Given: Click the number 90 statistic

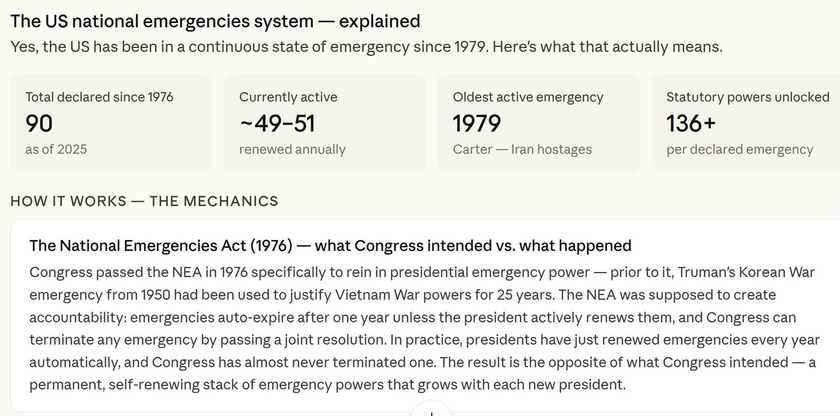Looking at the screenshot, I should pyautogui.click(x=40, y=123).
